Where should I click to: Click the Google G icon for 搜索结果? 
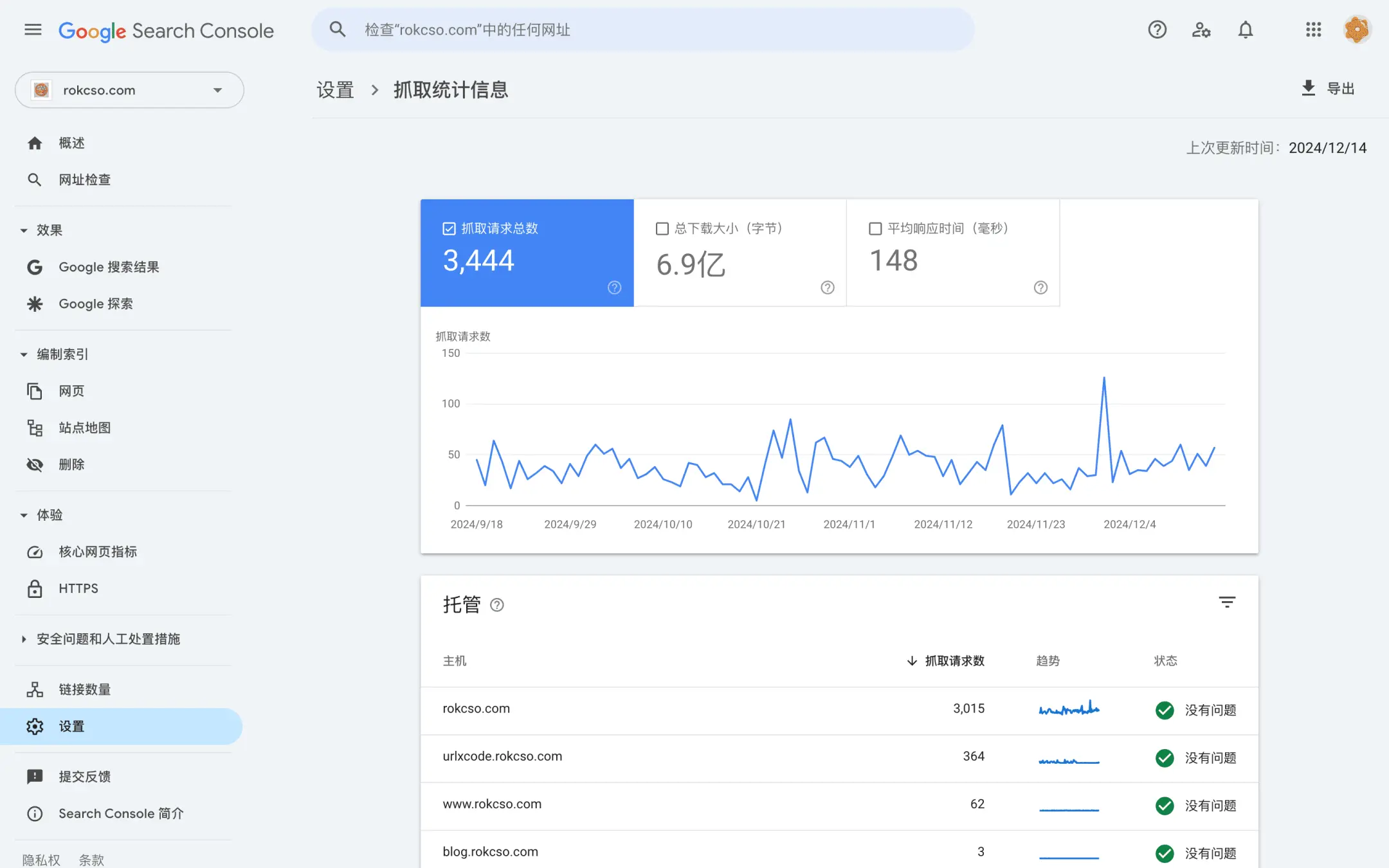(35, 267)
